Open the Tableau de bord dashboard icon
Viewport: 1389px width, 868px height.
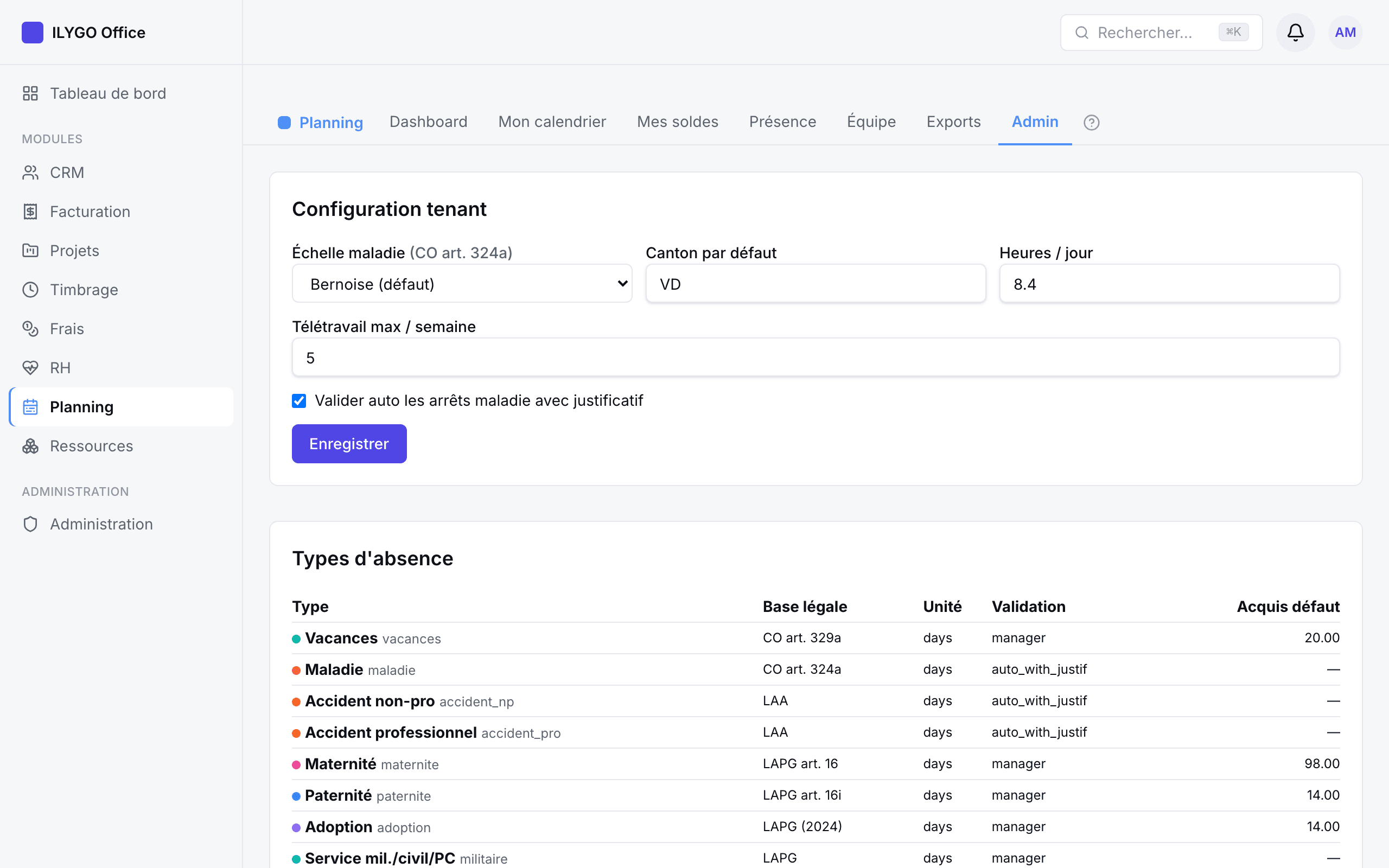[30, 93]
